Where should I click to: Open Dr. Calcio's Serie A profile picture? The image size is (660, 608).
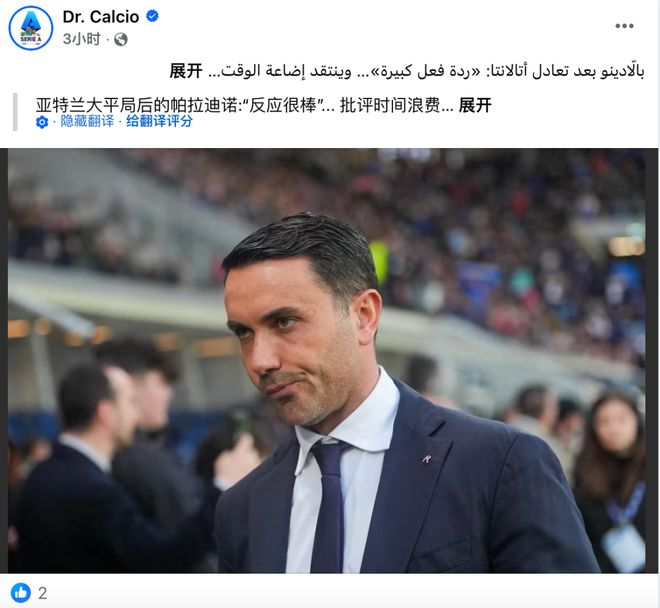coord(31,28)
